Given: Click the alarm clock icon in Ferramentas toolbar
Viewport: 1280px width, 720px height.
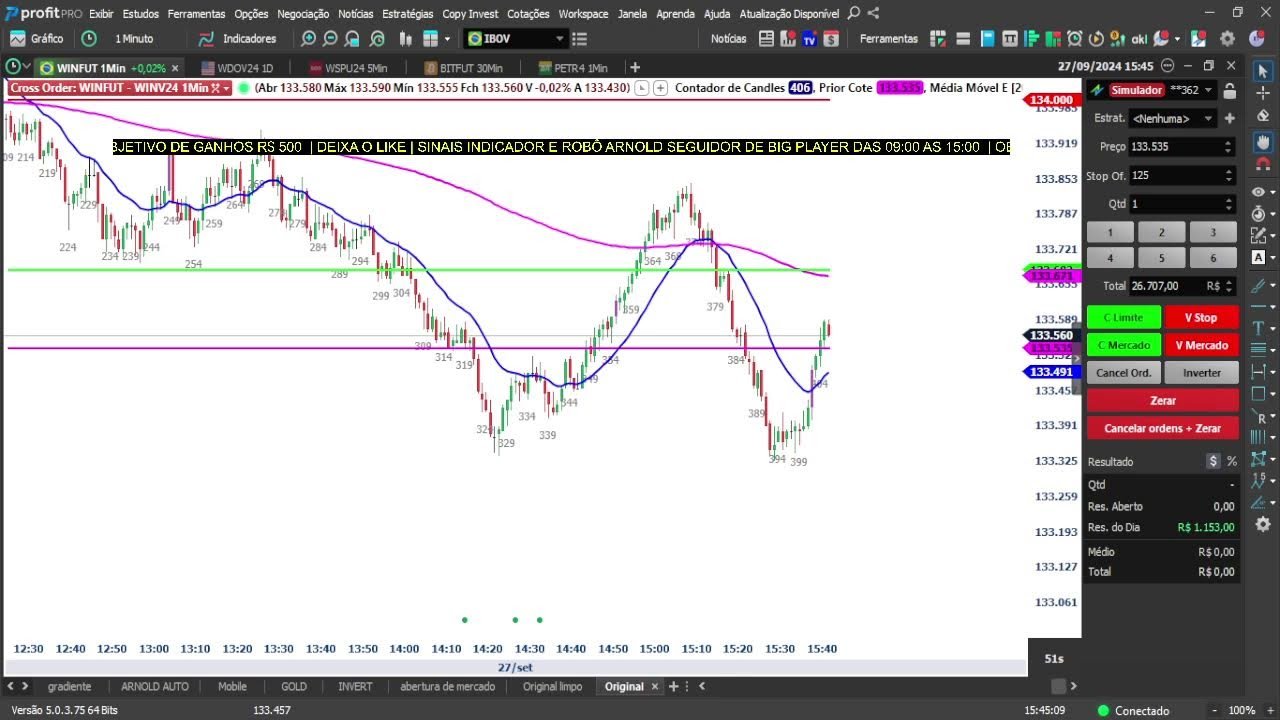Looking at the screenshot, I should [1074, 39].
